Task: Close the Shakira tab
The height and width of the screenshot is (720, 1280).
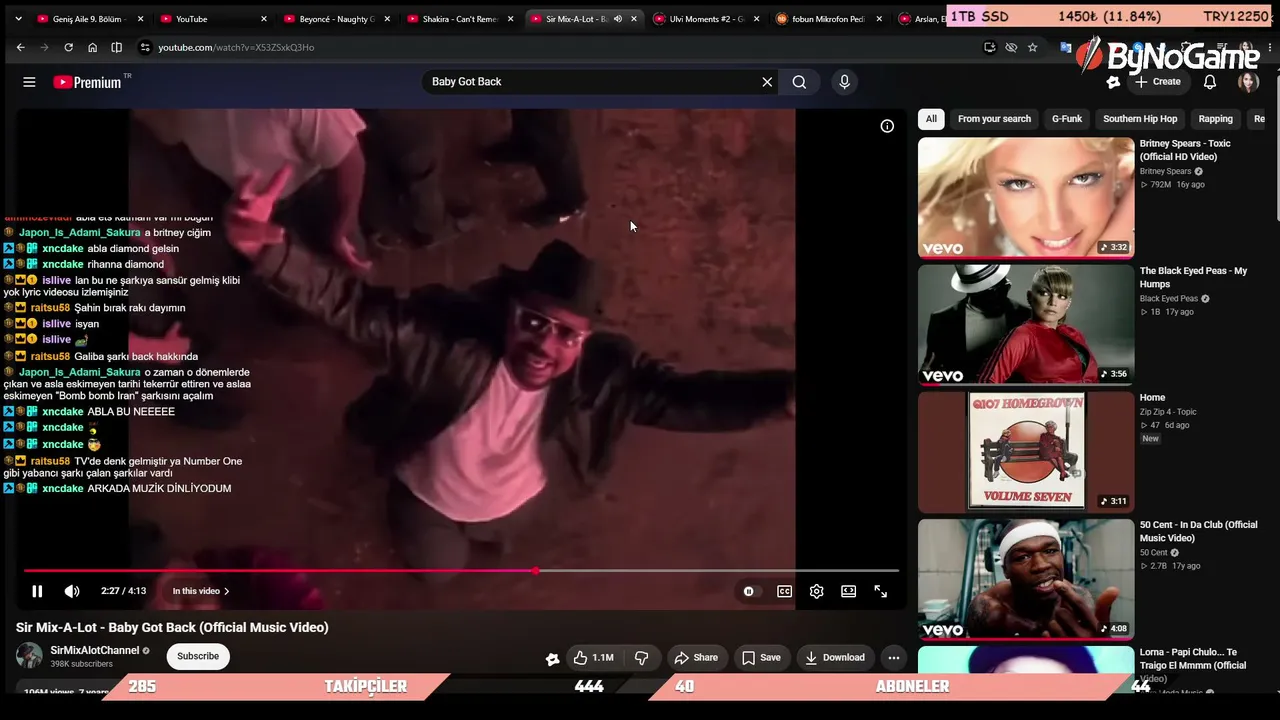Action: point(510,19)
